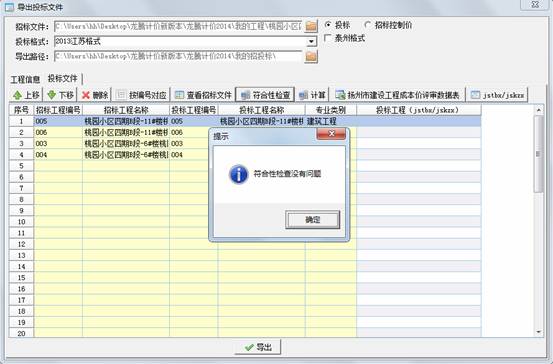Click the vertical scrollbar thumb of the table
553x364 pixels.
pos(539,154)
